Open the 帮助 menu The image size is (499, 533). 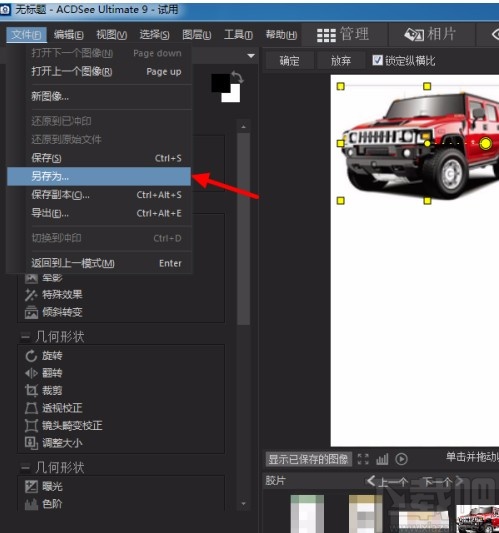click(281, 35)
